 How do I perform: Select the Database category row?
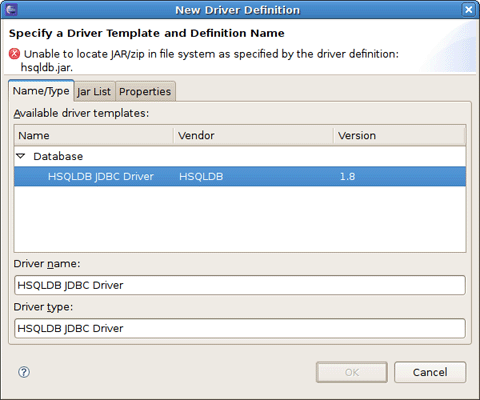pyautogui.click(x=240, y=156)
